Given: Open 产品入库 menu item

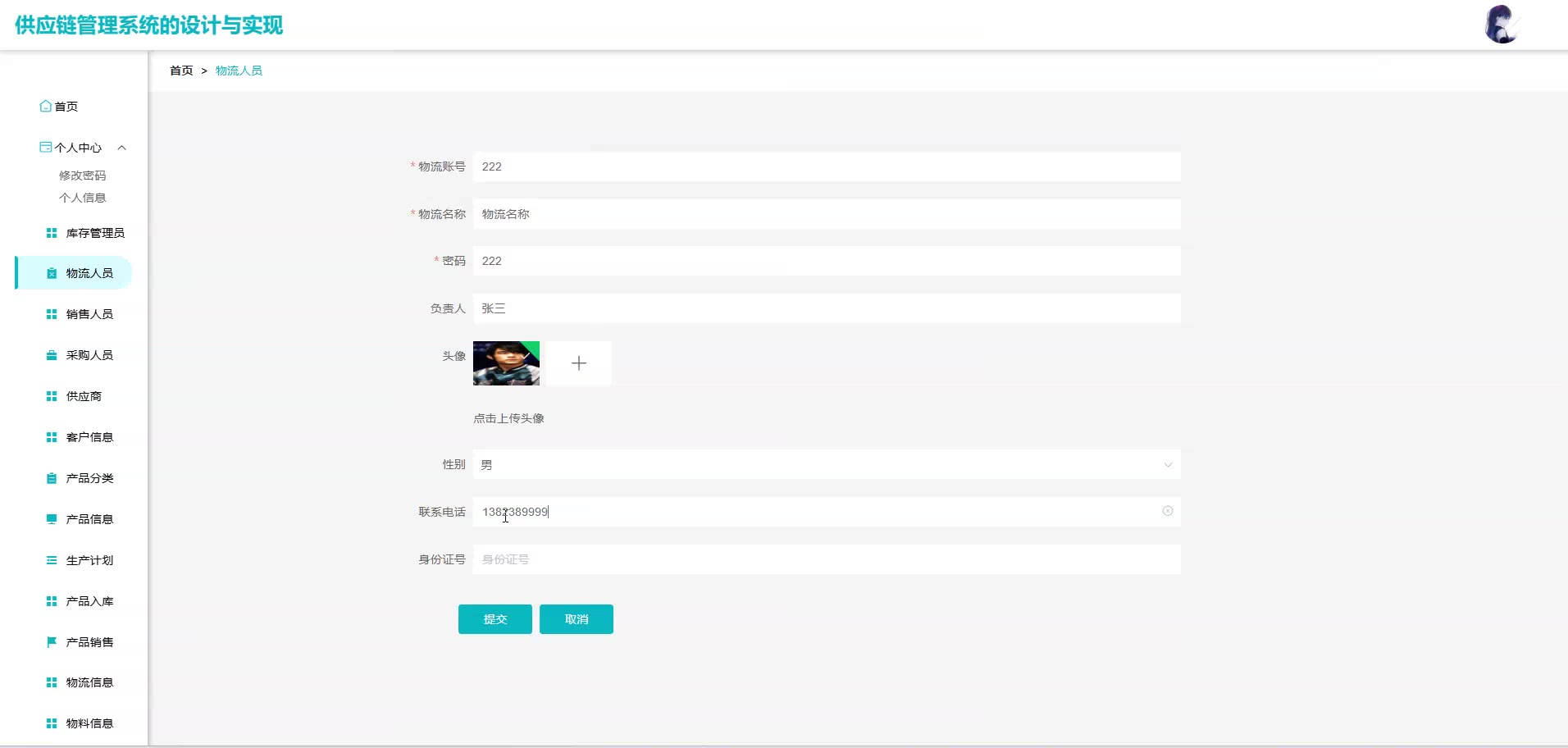Looking at the screenshot, I should pos(89,601).
